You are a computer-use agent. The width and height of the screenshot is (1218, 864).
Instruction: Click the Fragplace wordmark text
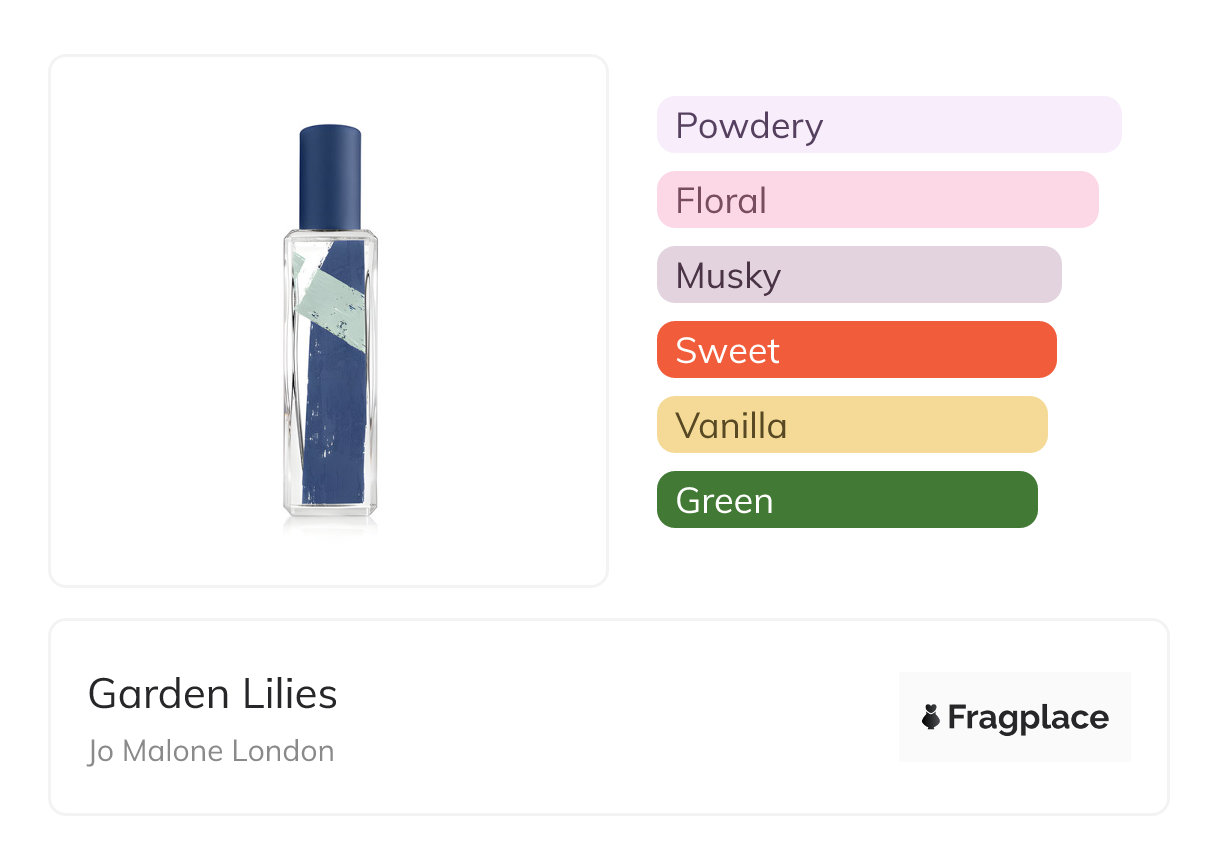point(1028,717)
